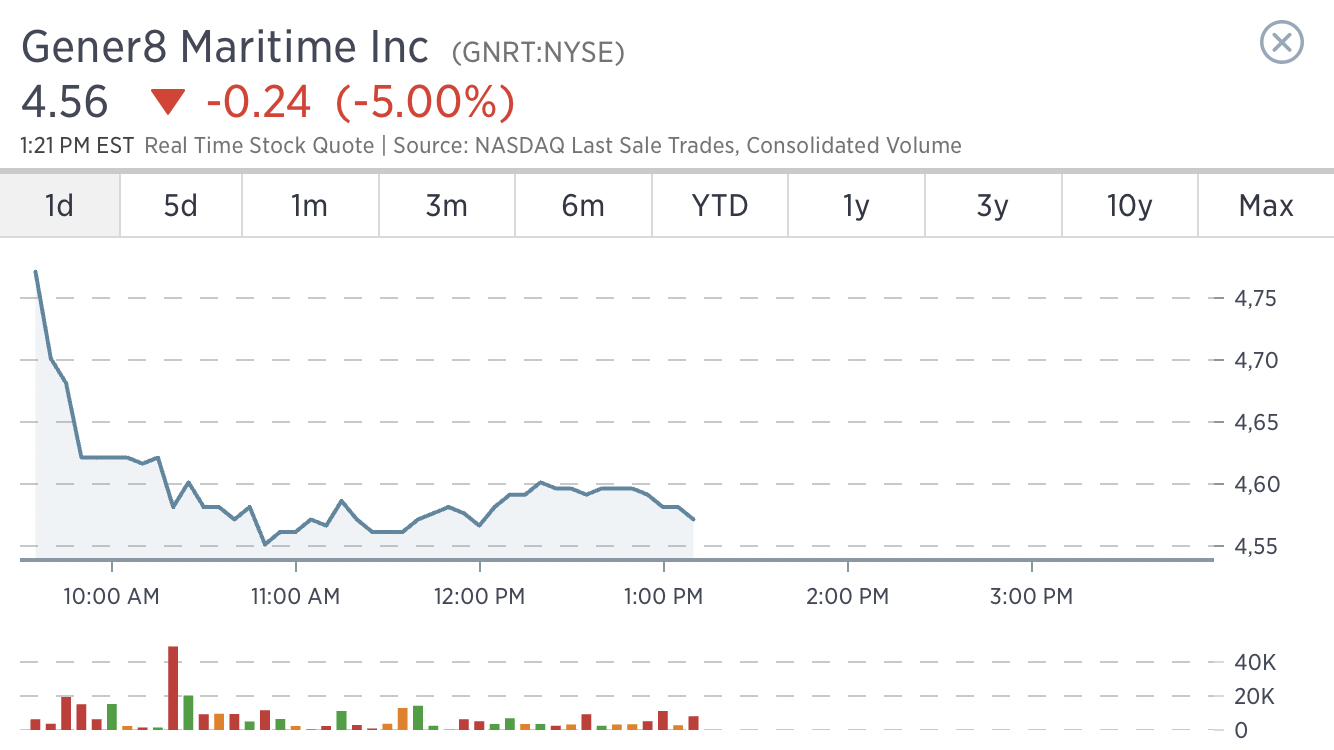
Task: Display the 3y price chart
Action: tap(992, 206)
